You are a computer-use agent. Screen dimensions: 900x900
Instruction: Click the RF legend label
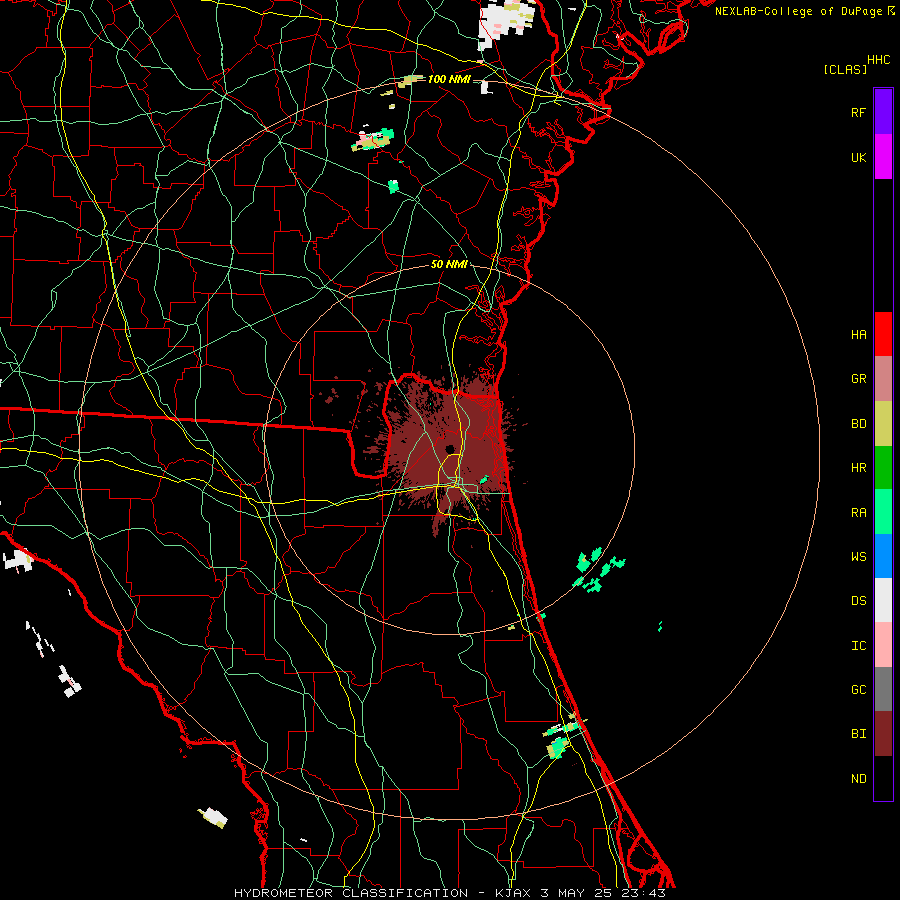pyautogui.click(x=858, y=112)
